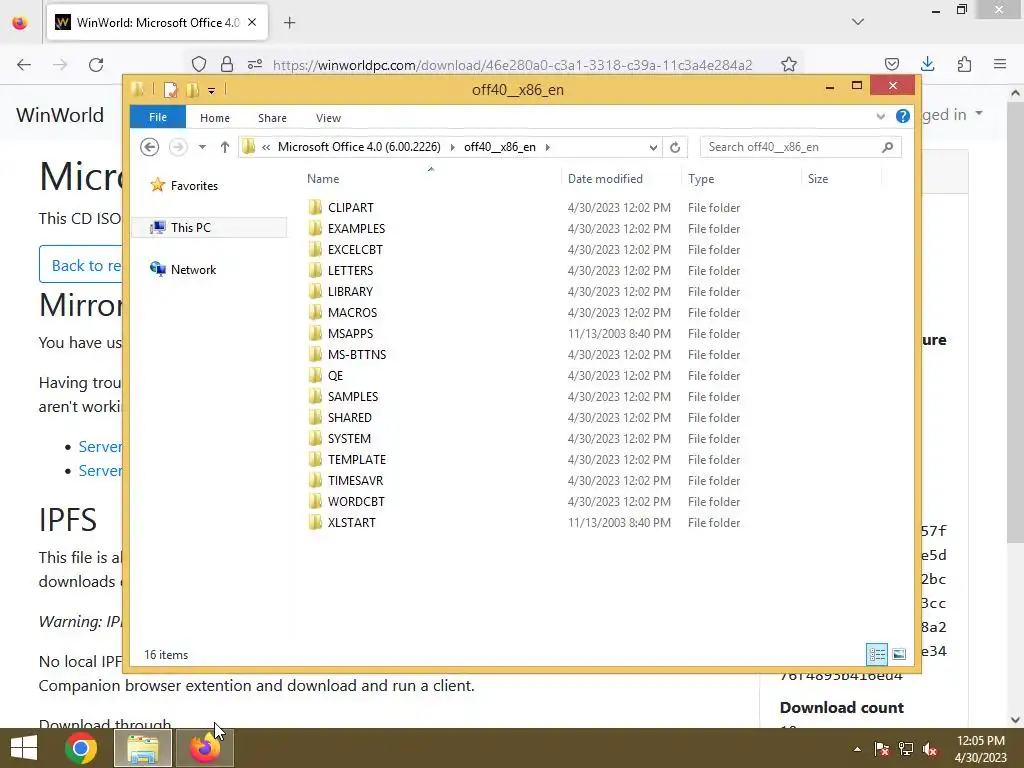The image size is (1024, 768).
Task: Go back in Firefox browser history
Action: click(24, 64)
